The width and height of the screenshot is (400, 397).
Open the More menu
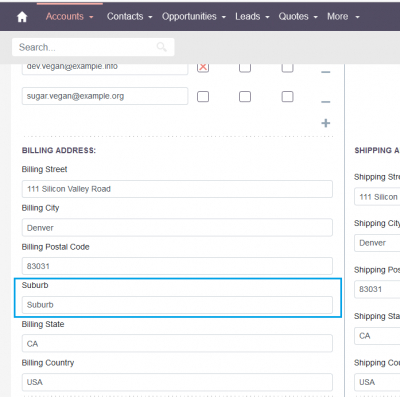(x=338, y=16)
